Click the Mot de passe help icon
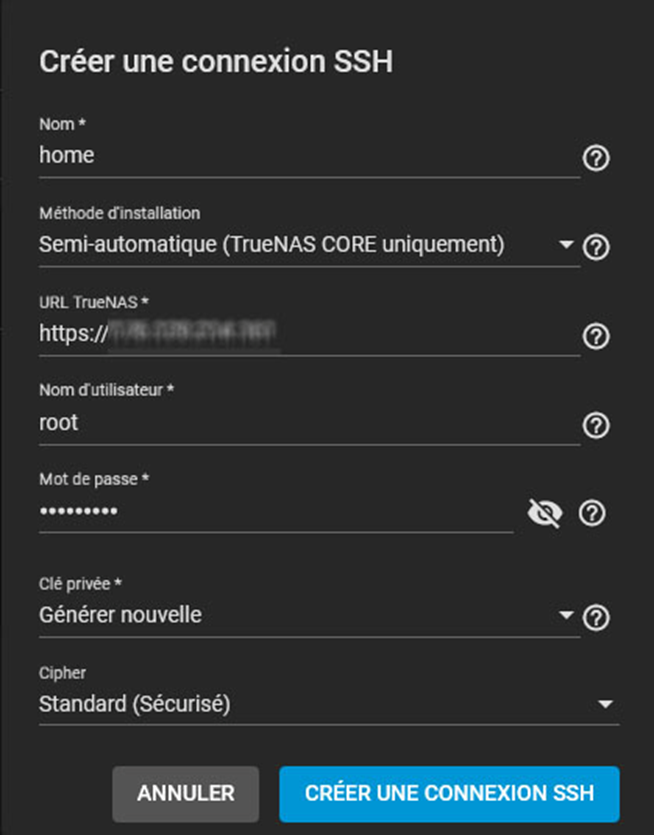Image resolution: width=654 pixels, height=835 pixels. point(593,513)
